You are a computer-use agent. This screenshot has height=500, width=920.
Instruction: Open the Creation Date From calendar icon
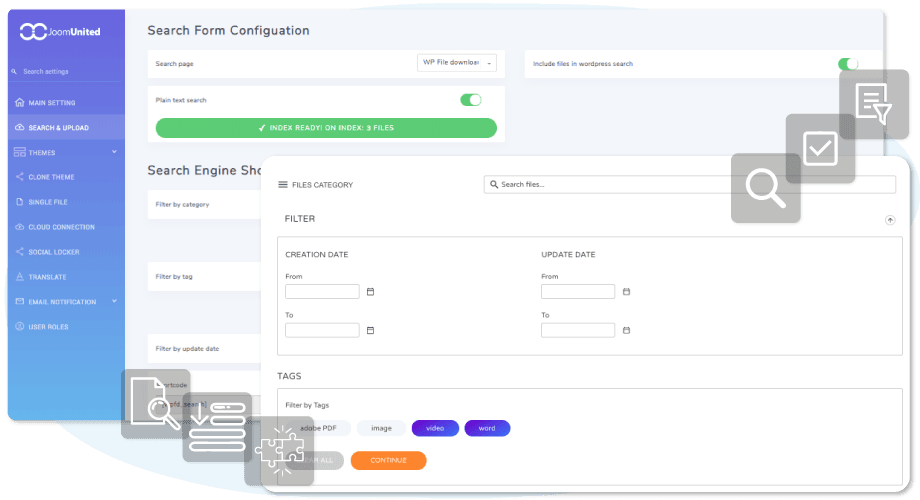coord(370,292)
